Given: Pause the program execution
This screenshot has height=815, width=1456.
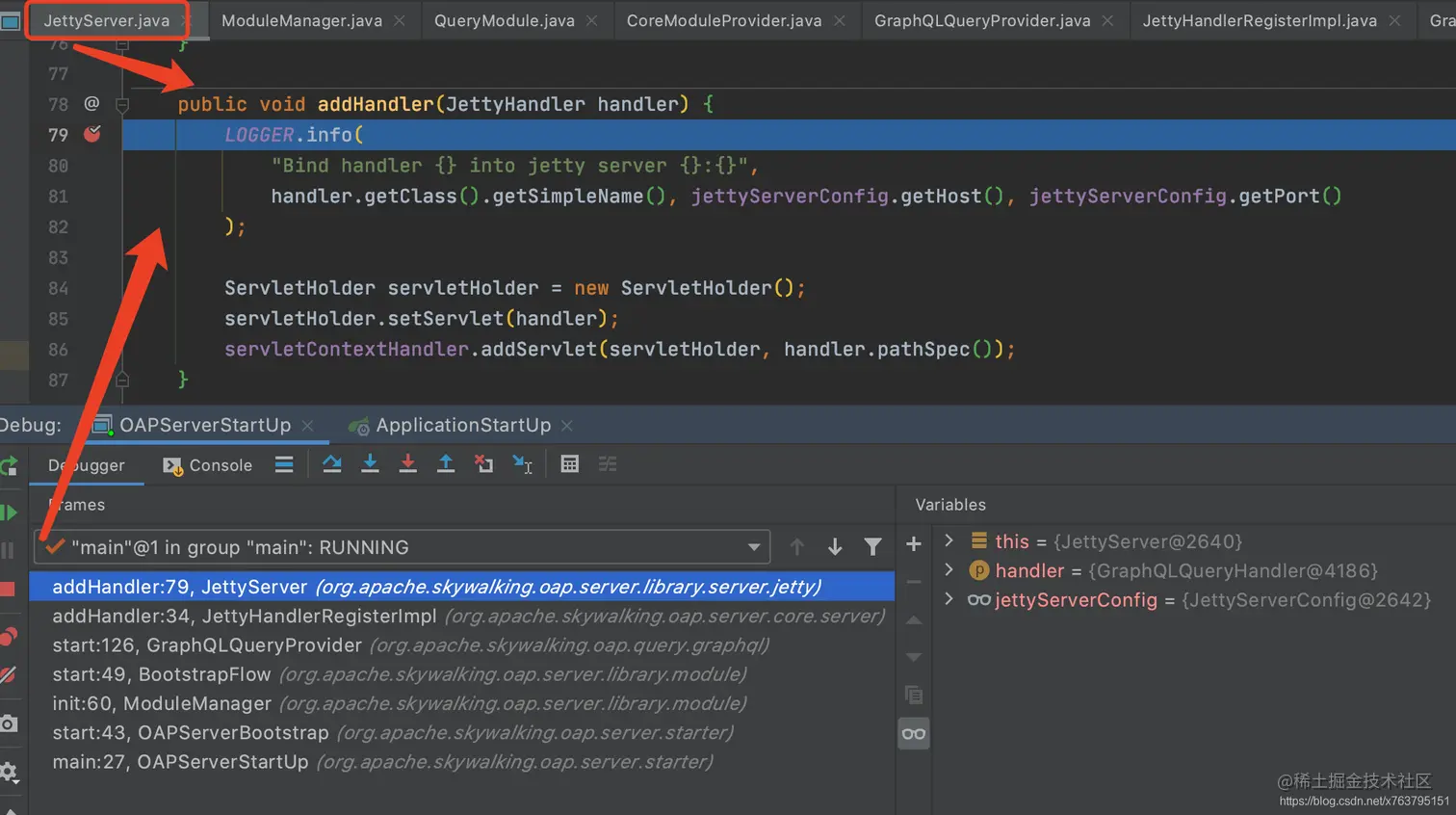Looking at the screenshot, I should click(8, 551).
